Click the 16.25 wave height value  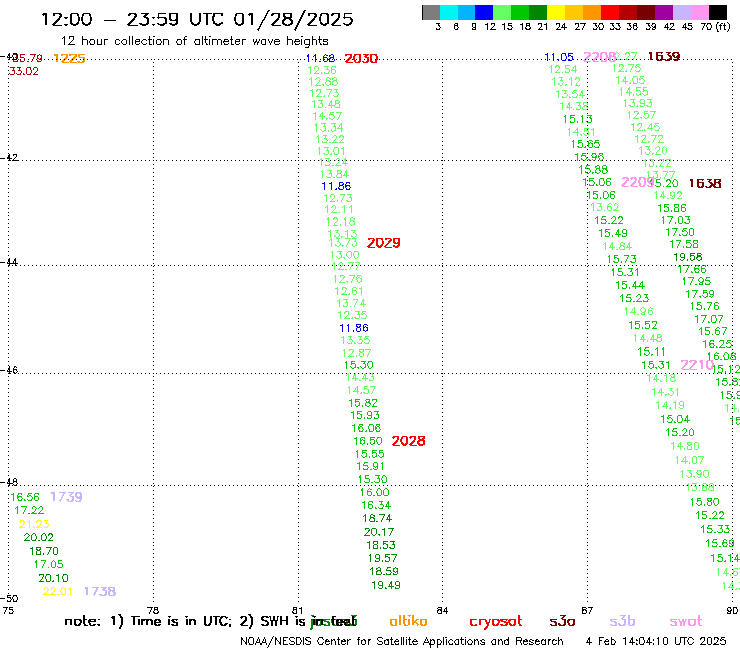point(717,344)
